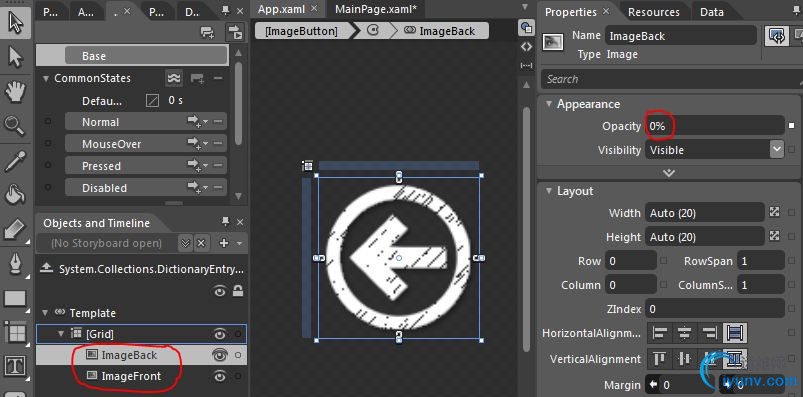
Task: Collapse the [Grid] tree node
Action: pyautogui.click(x=61, y=334)
